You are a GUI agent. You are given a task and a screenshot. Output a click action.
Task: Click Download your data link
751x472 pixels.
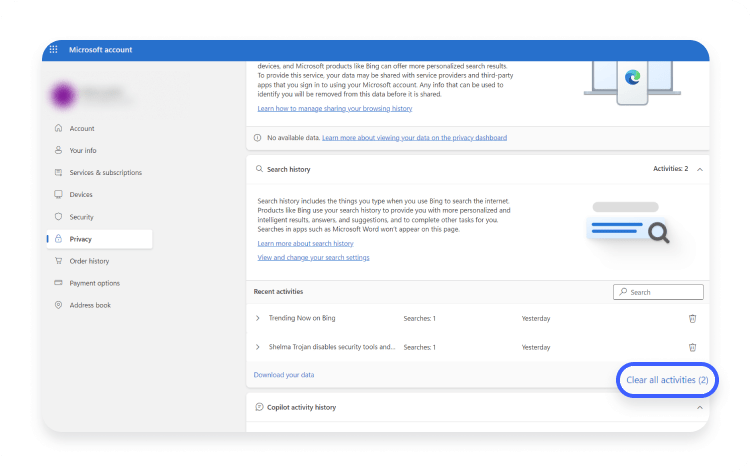tap(284, 375)
